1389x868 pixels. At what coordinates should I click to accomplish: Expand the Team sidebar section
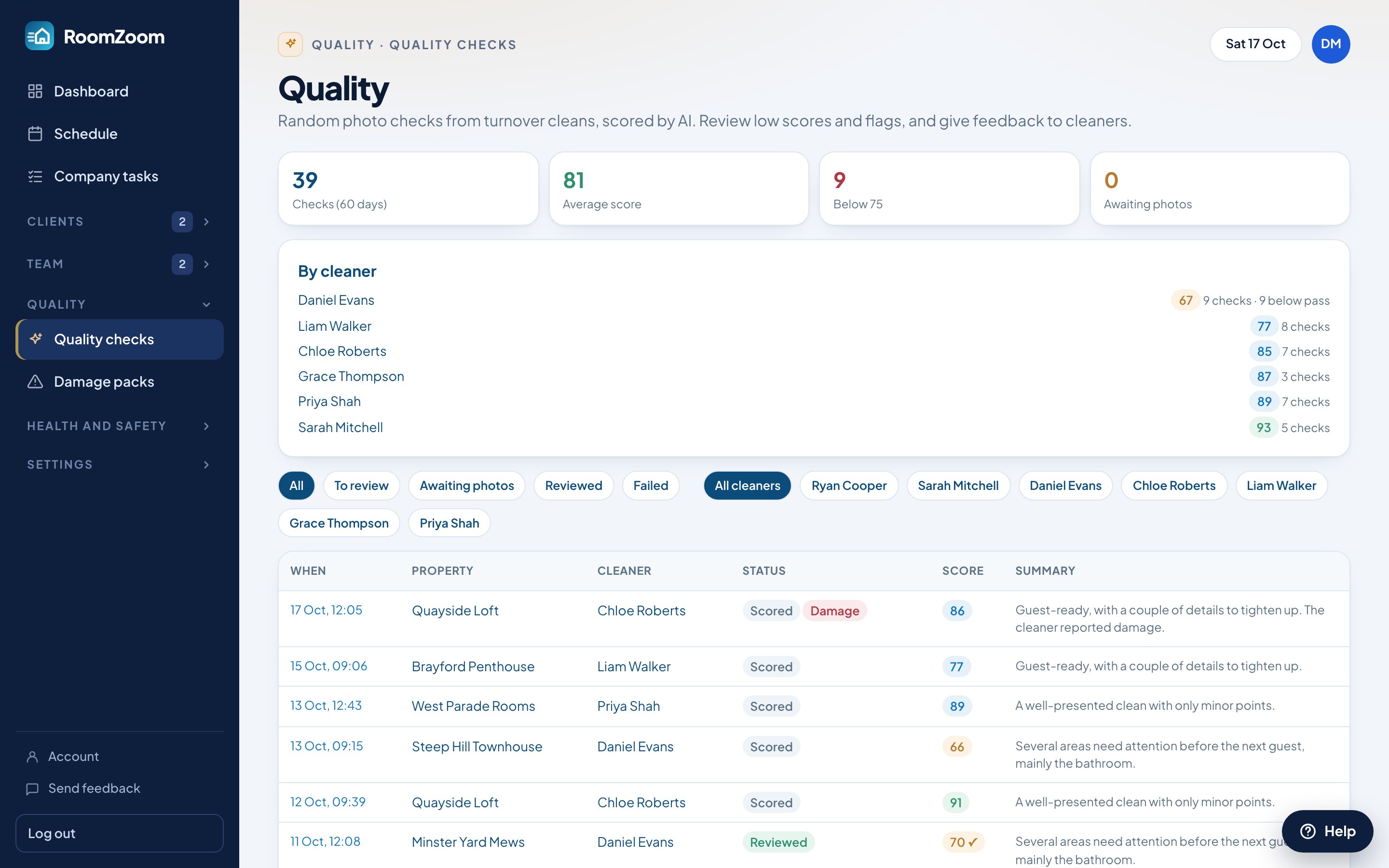pyautogui.click(x=120, y=264)
